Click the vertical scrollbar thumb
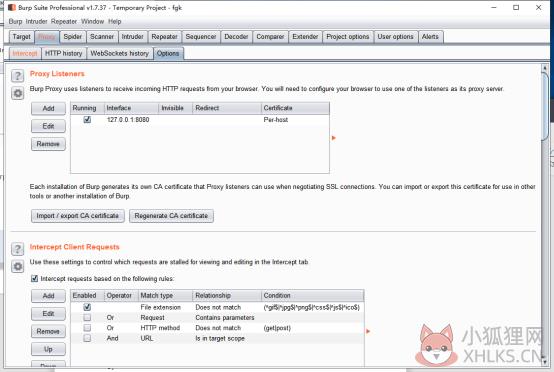554x372 pixels. 544,106
